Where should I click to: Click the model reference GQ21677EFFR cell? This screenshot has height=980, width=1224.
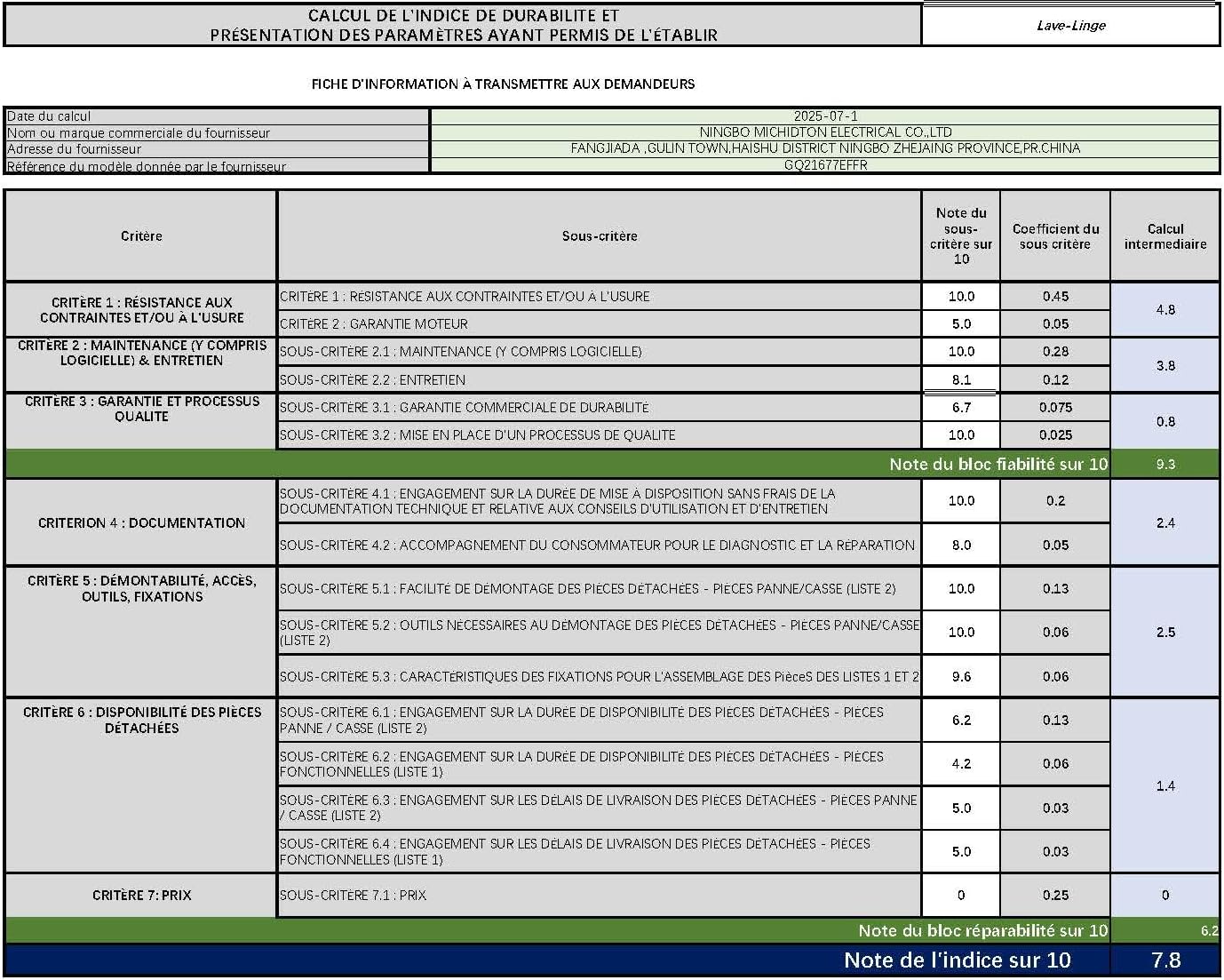(825, 165)
